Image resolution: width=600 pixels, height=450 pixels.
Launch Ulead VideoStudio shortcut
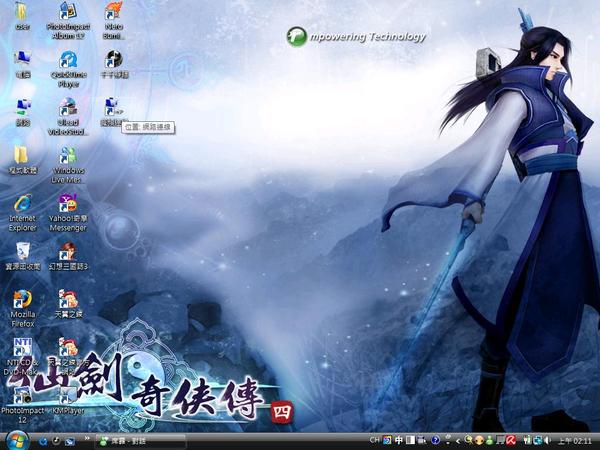[x=68, y=117]
